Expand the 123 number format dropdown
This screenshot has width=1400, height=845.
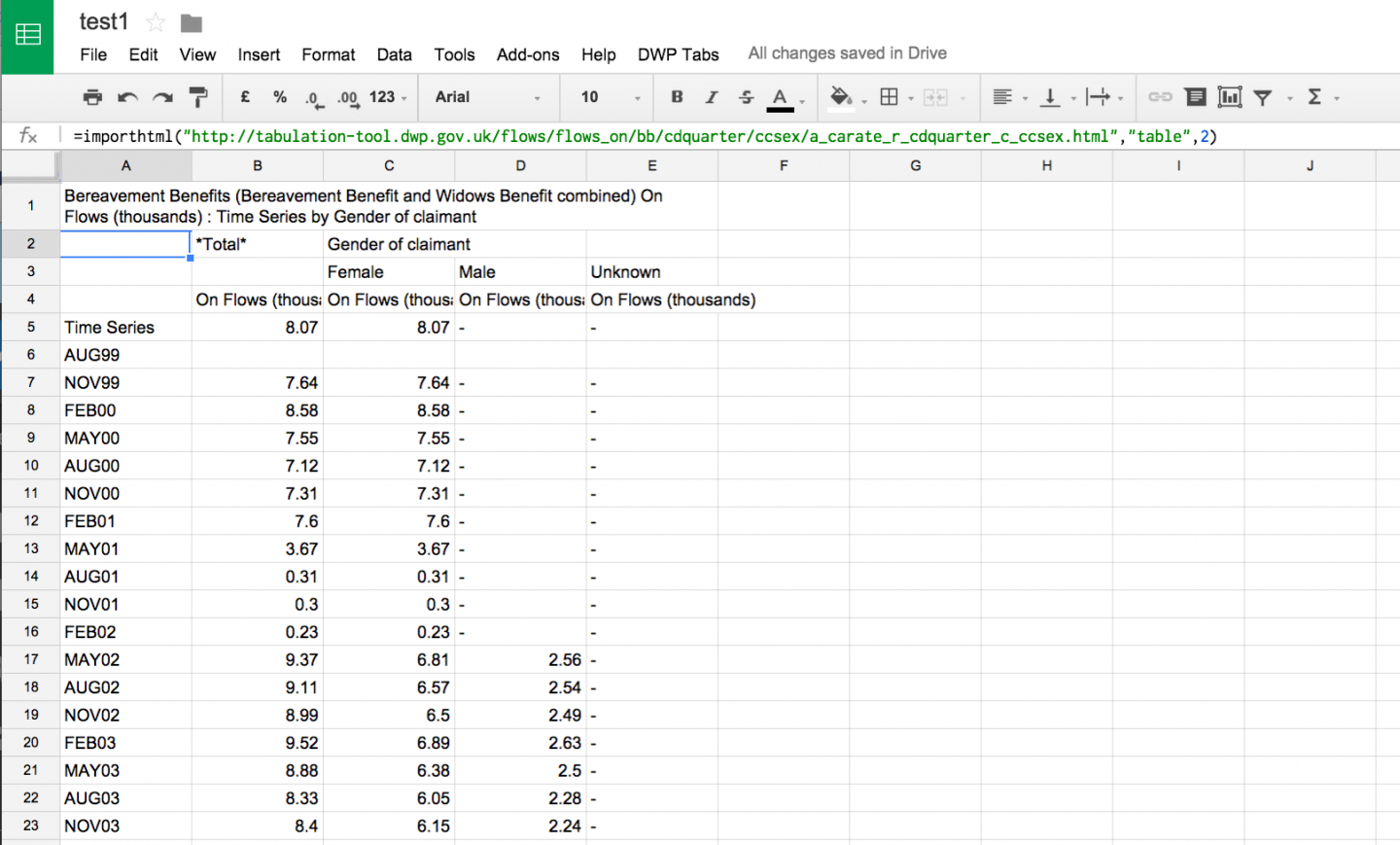click(x=388, y=97)
